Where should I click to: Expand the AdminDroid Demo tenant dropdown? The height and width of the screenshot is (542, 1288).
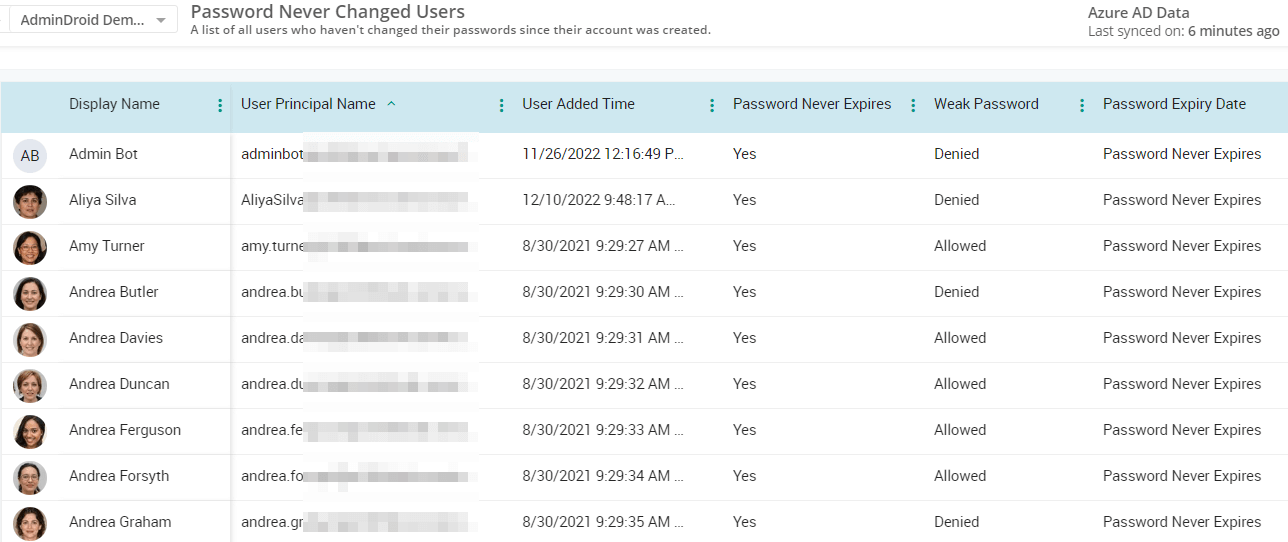tap(161, 21)
